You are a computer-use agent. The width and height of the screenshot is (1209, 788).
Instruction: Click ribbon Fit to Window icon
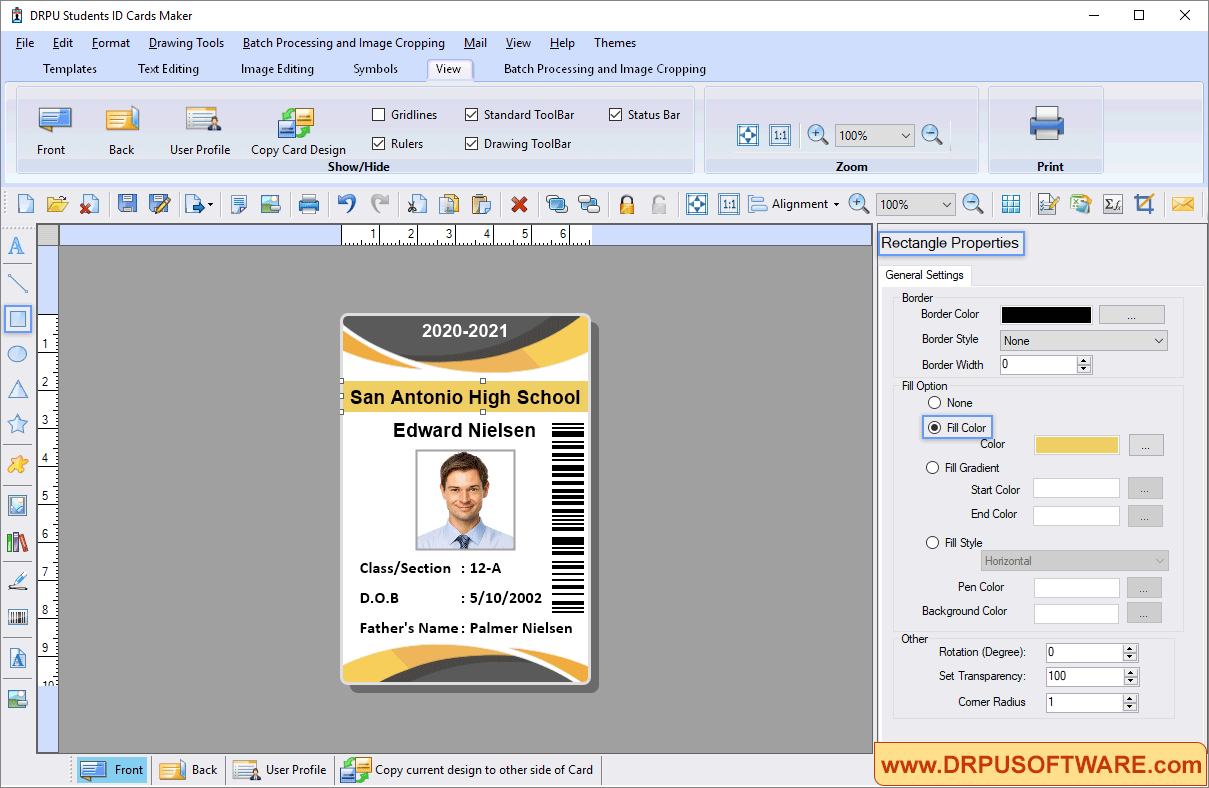[x=748, y=135]
